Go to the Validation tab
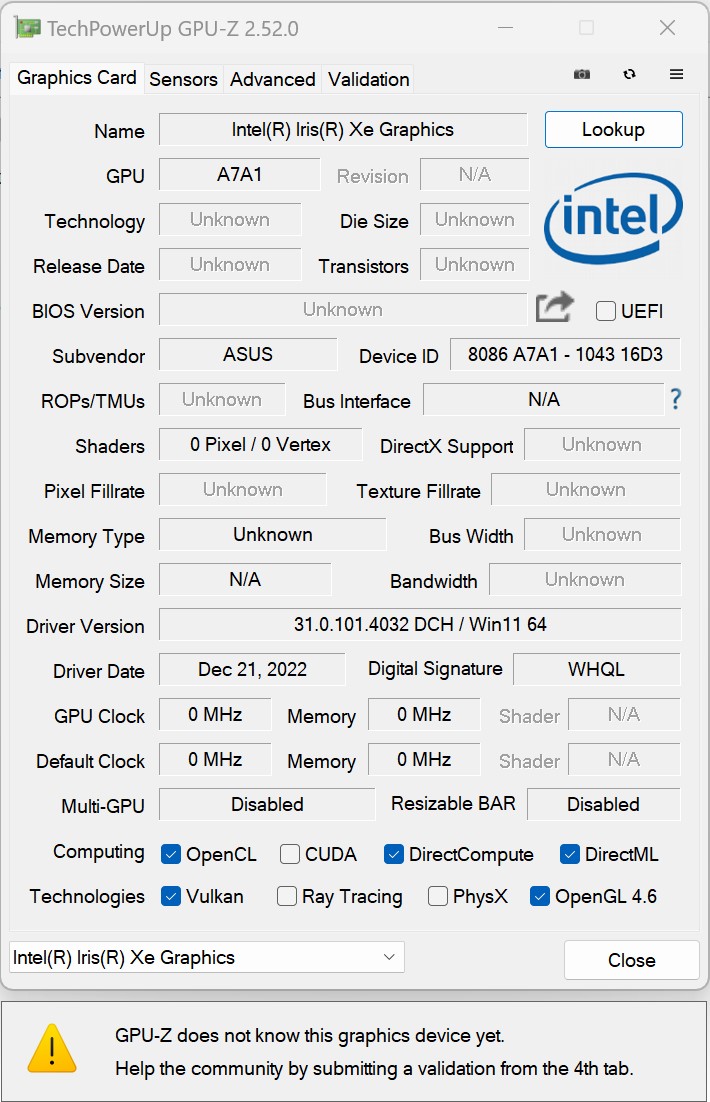The width and height of the screenshot is (710, 1102). tap(368, 79)
